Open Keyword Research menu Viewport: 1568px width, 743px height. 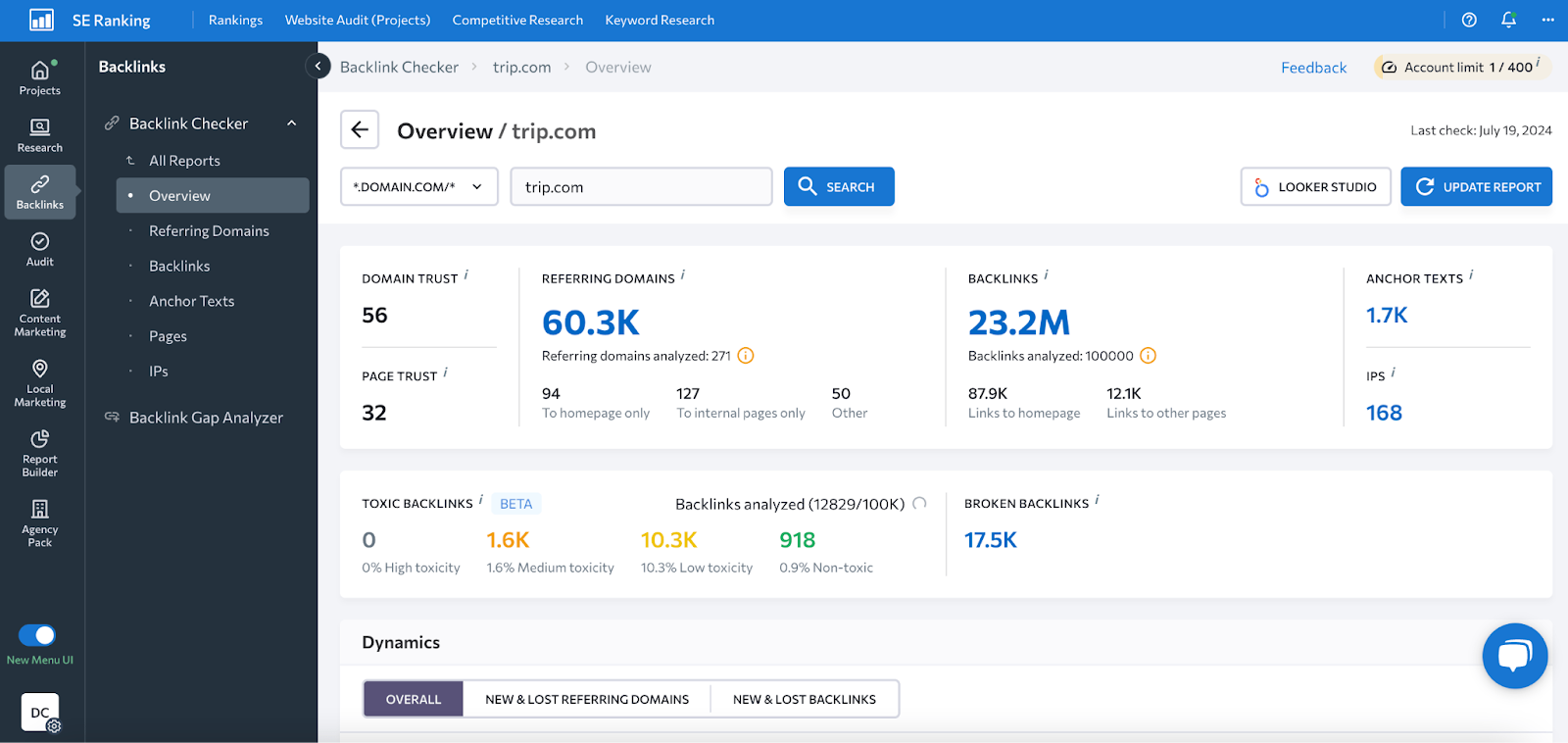coord(660,20)
